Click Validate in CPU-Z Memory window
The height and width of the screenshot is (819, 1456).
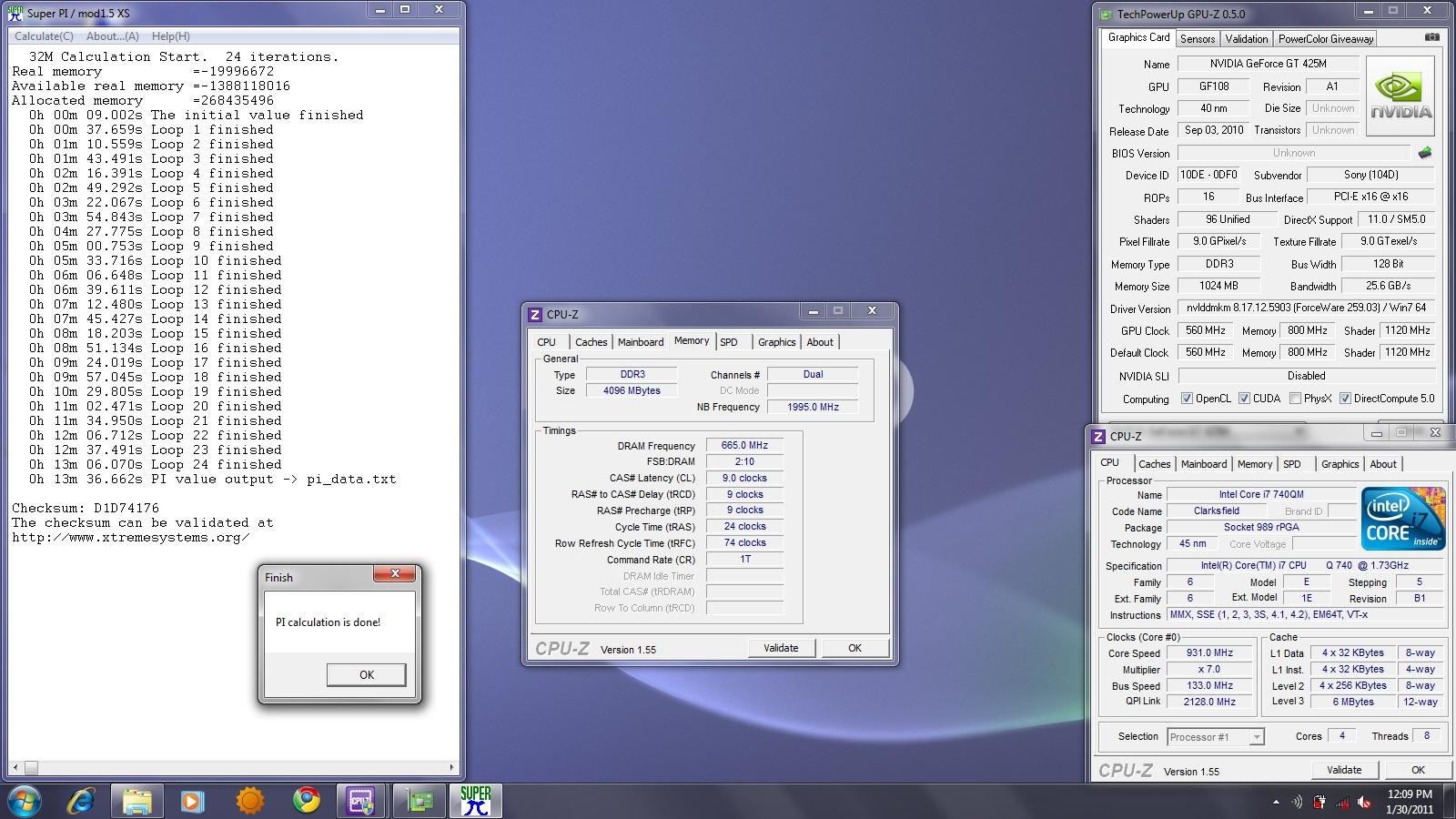click(781, 648)
